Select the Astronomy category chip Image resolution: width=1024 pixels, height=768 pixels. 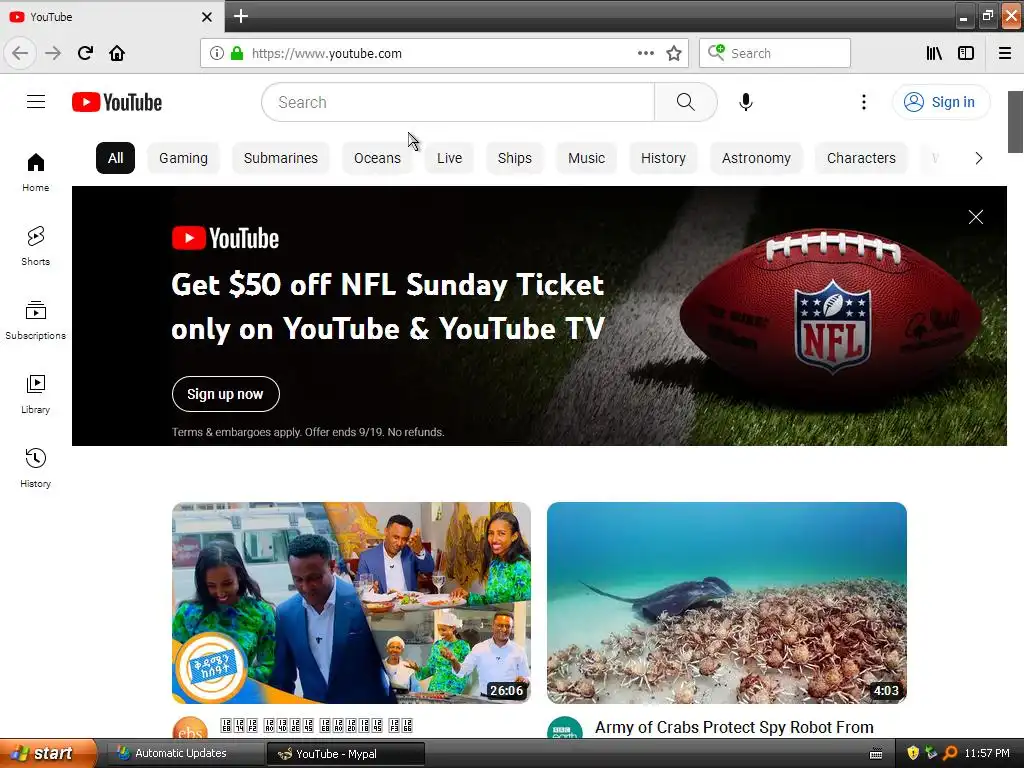pyautogui.click(x=756, y=158)
